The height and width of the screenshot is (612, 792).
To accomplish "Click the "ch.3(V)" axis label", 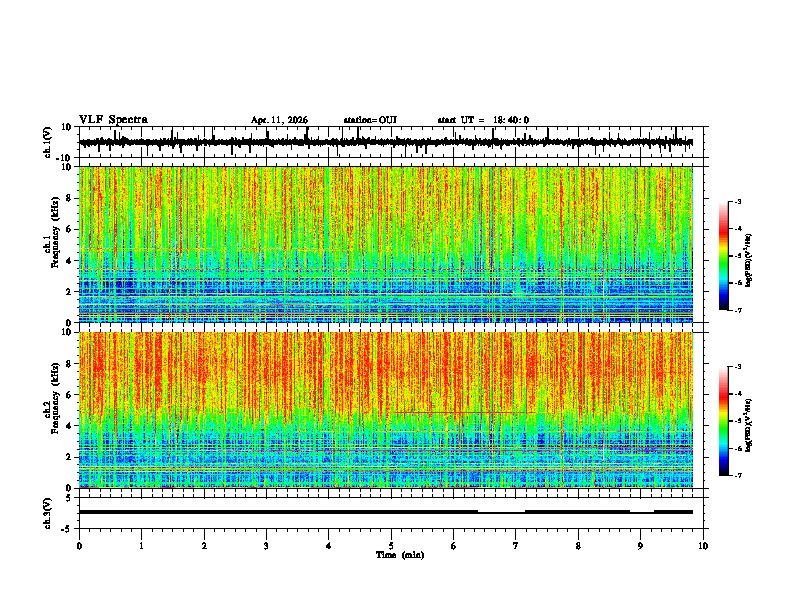I will pyautogui.click(x=48, y=513).
